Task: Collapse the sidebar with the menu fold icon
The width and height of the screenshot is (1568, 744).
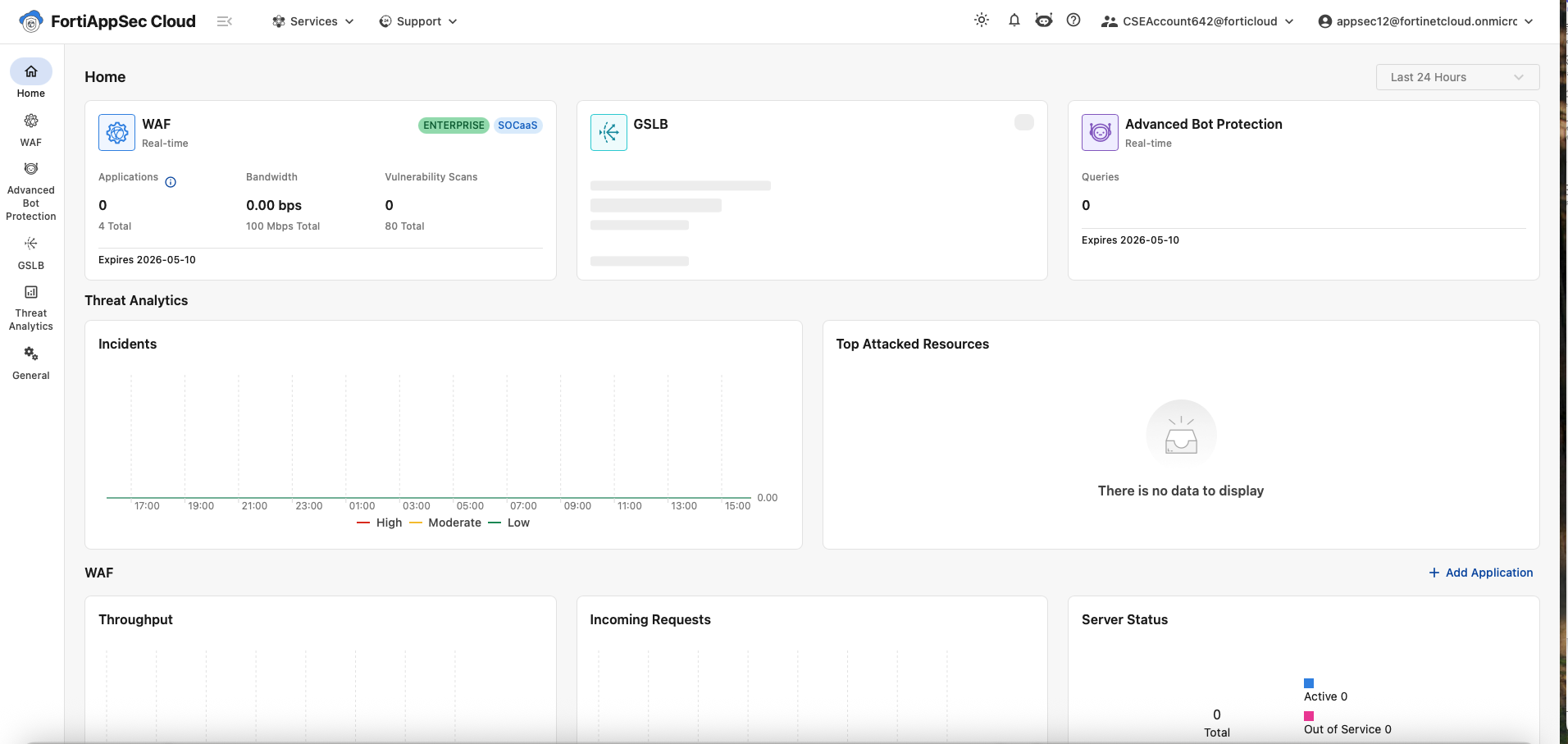Action: (x=225, y=21)
